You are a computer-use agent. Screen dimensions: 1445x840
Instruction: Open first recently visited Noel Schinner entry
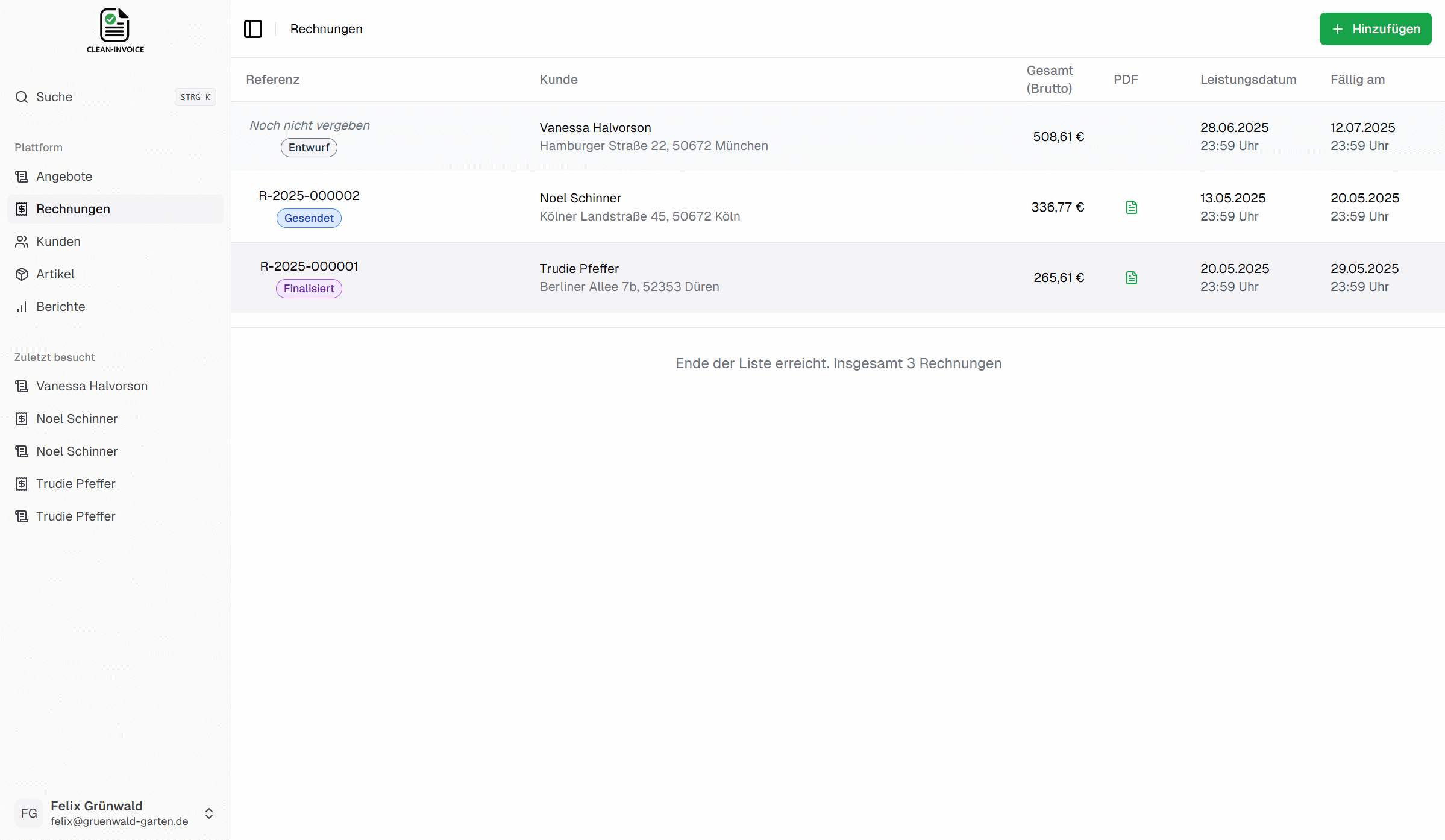click(115, 419)
